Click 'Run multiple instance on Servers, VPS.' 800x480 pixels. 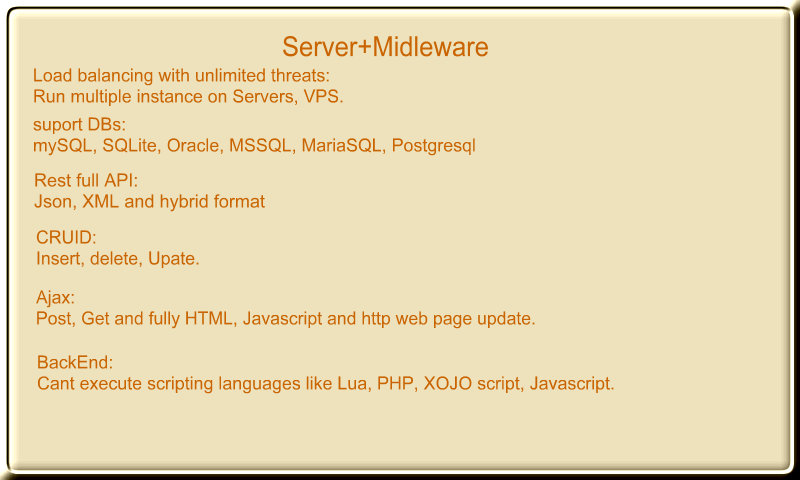click(x=188, y=96)
